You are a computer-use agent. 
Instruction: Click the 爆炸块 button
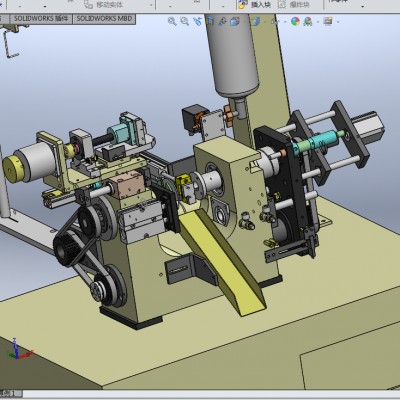[x=294, y=5]
